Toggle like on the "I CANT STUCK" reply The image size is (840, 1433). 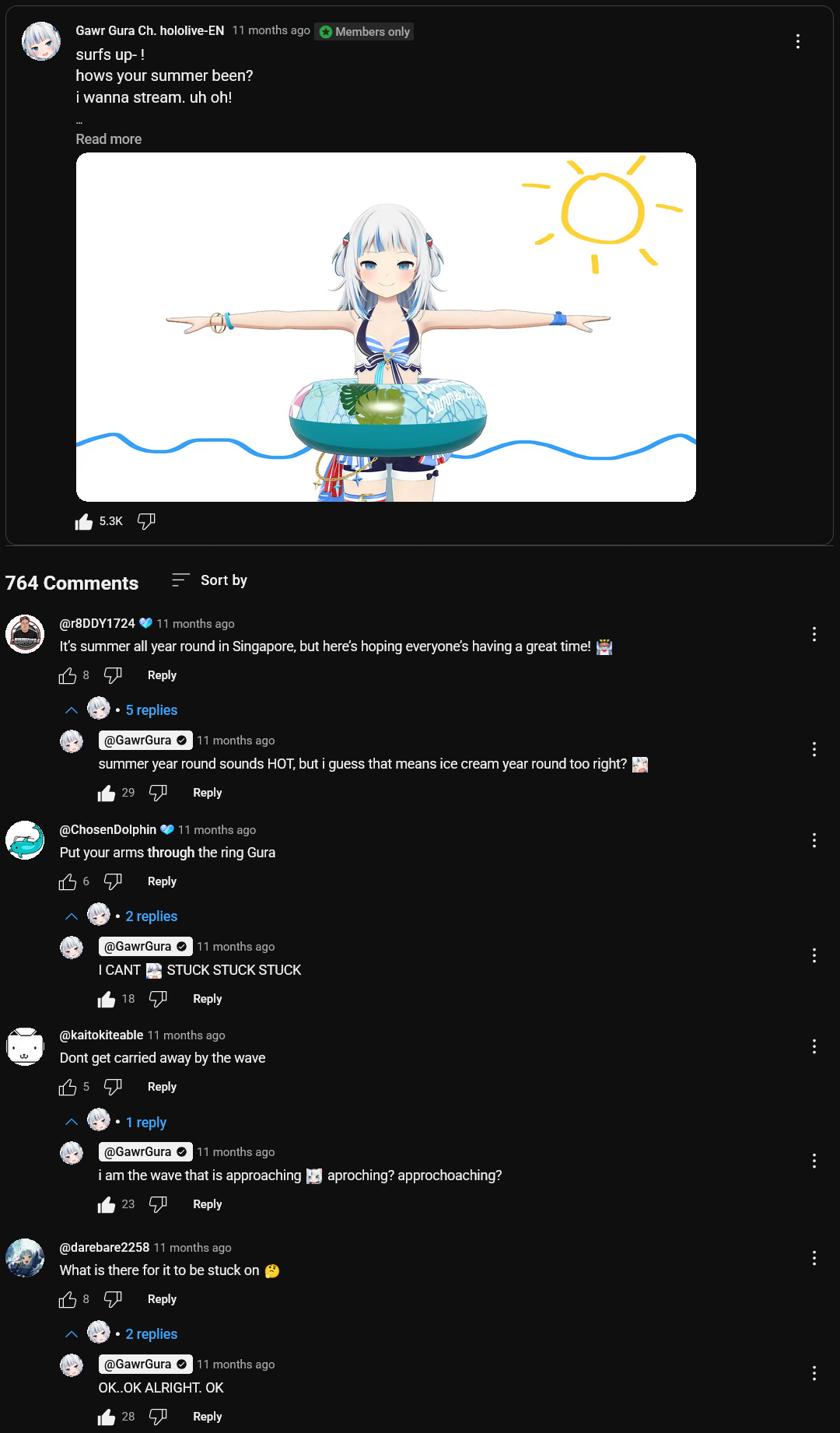(107, 999)
